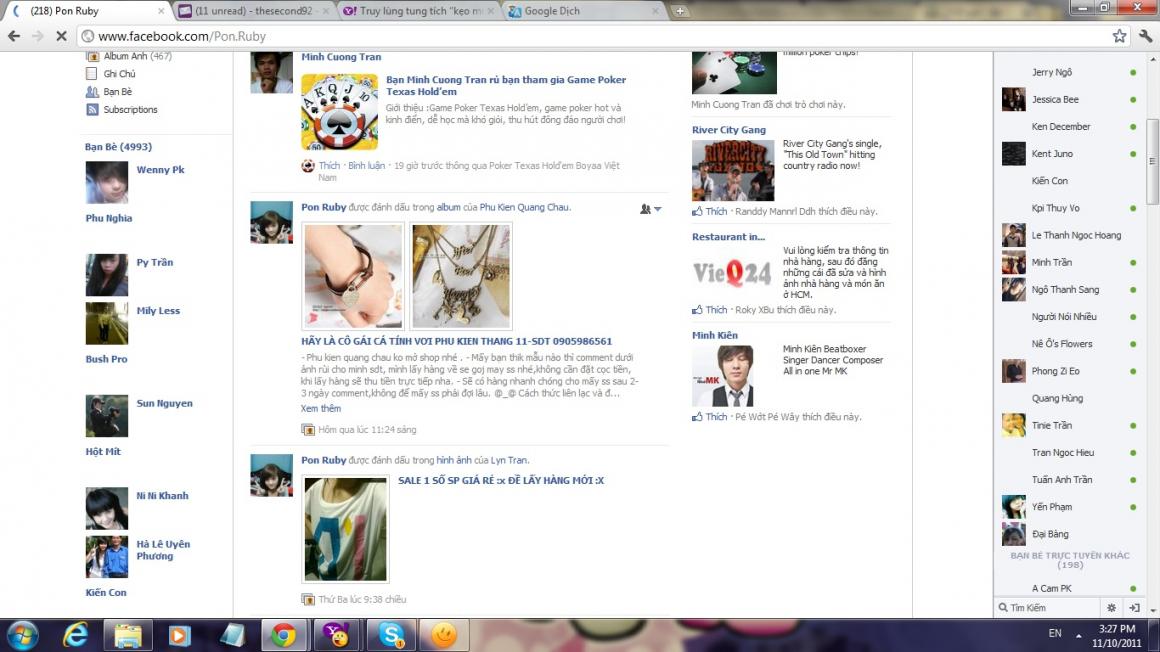This screenshot has height=652, width=1160.
Task: Close the Google Dịch tab
Action: [655, 11]
